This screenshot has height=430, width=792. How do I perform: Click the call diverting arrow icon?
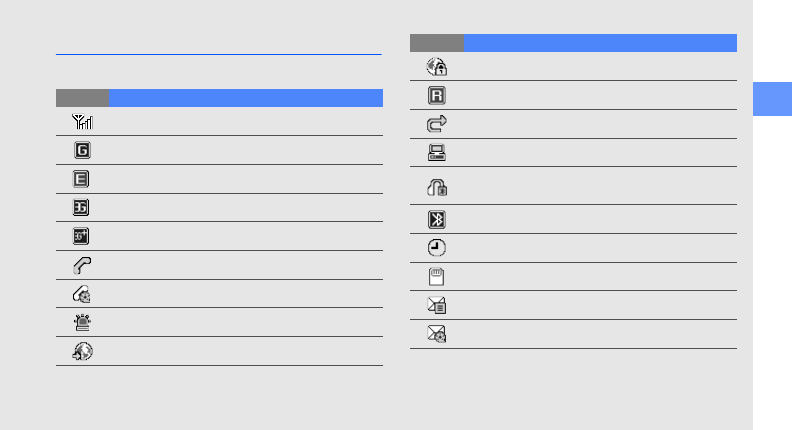437,124
